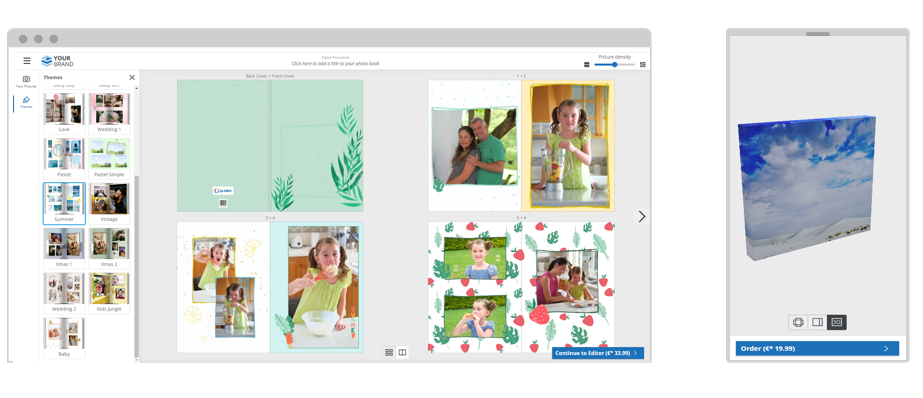This screenshot has width=923, height=398.
Task: Choose the Wedding 1 theme thumbnail
Action: click(109, 113)
